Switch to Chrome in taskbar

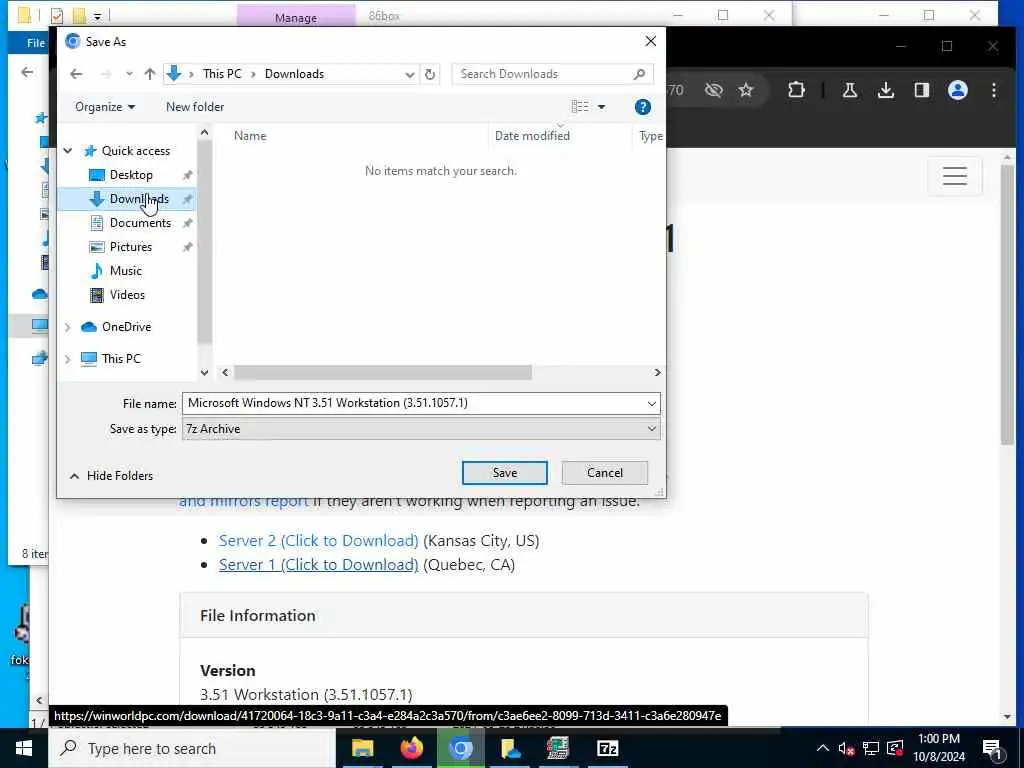[460, 748]
